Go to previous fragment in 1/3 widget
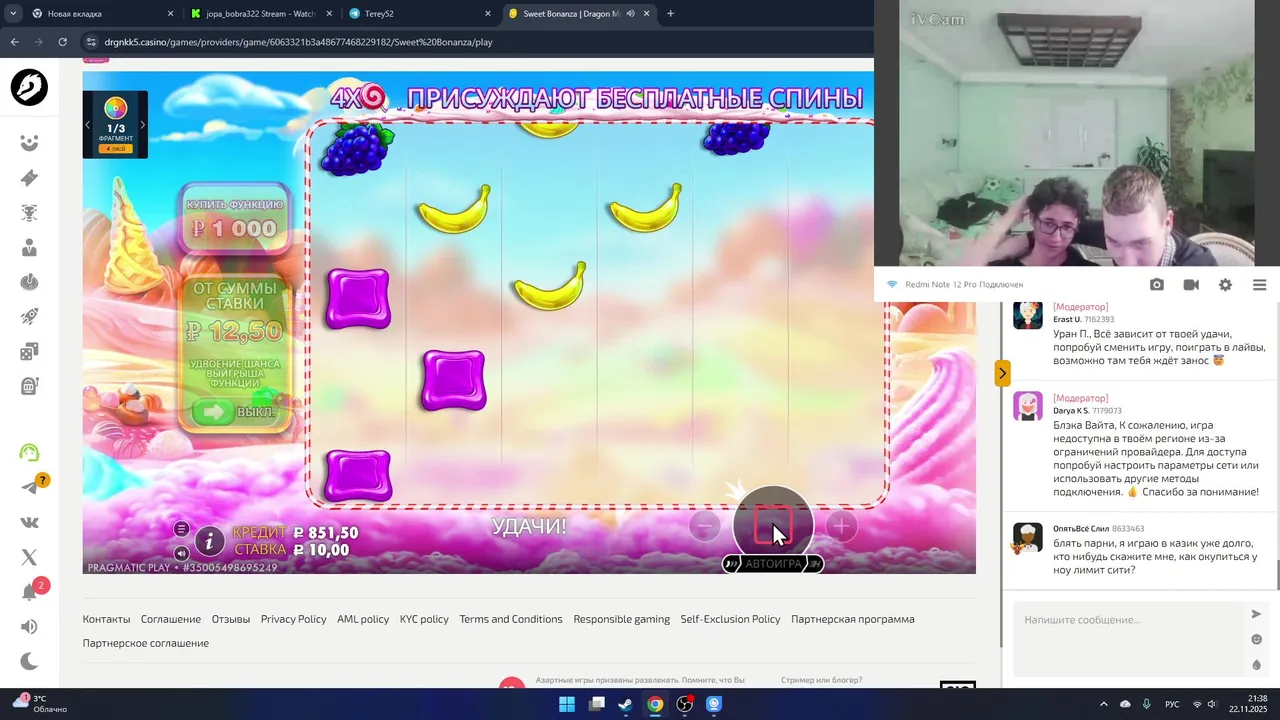The width and height of the screenshot is (1280, 720). coord(87,125)
